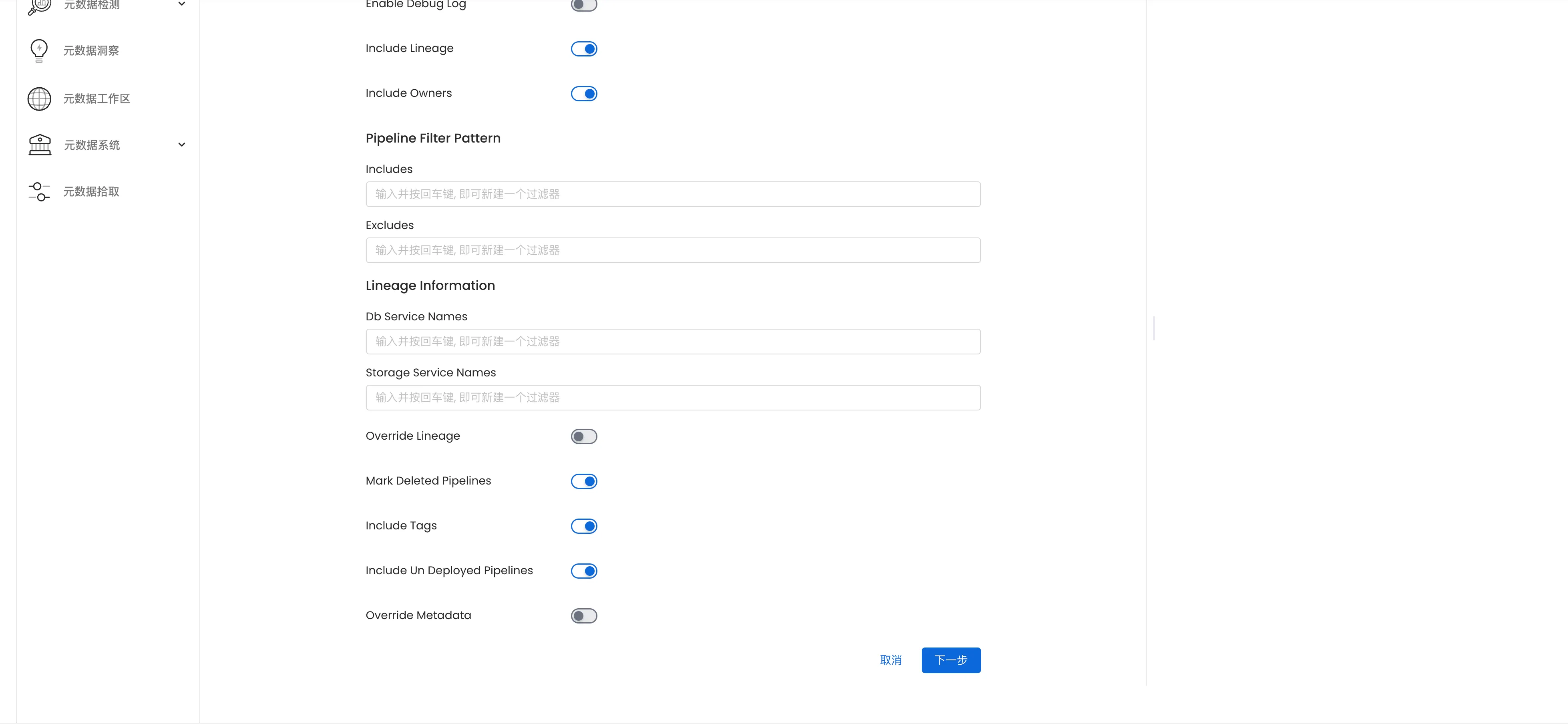Image resolution: width=1568 pixels, height=724 pixels.
Task: Switch off Mark Deleted Pipelines
Action: coord(584,482)
